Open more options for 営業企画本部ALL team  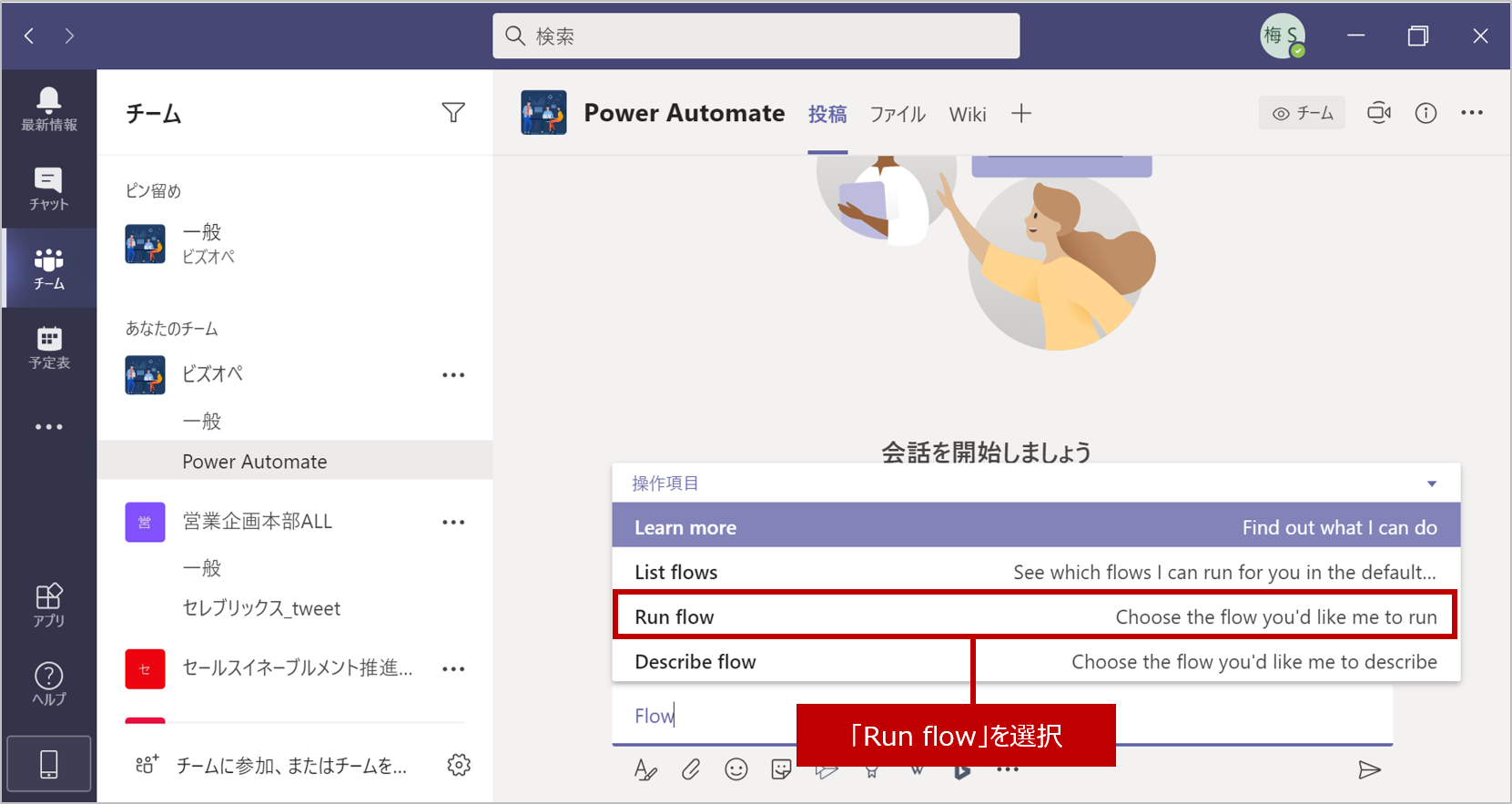[x=453, y=523]
